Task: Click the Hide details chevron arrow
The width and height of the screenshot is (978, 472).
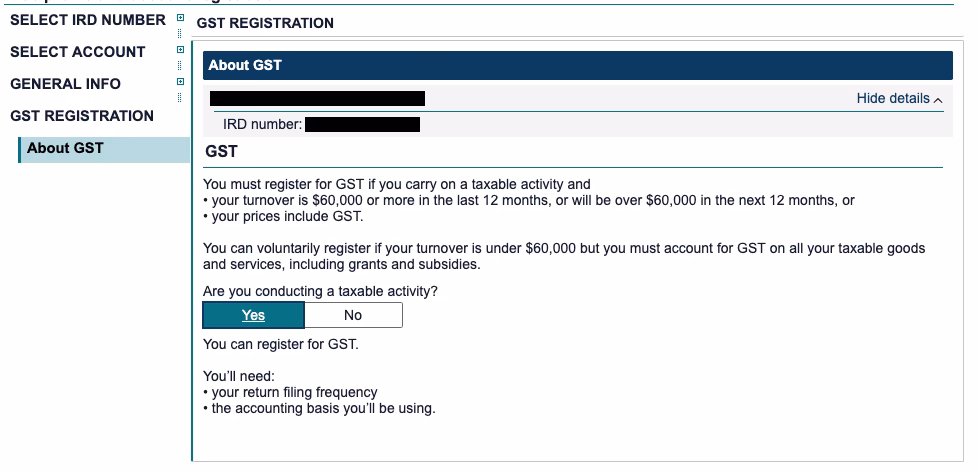Action: coord(938,99)
